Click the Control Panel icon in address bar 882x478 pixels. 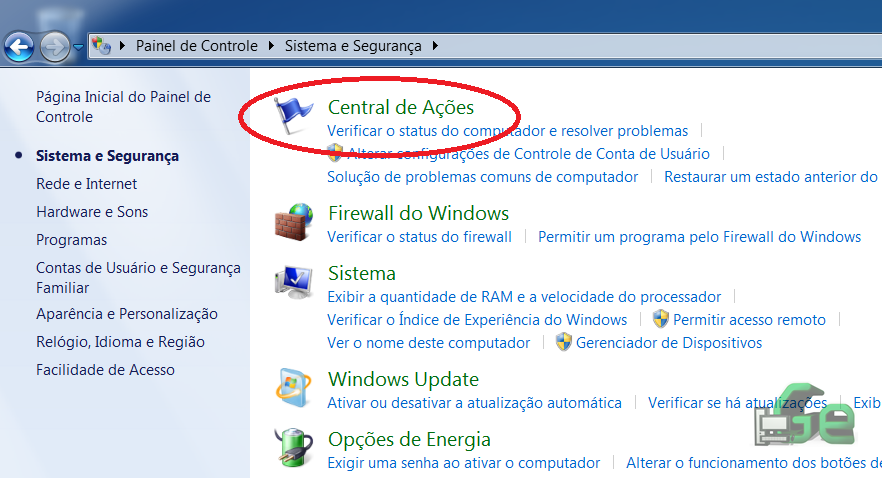click(101, 46)
